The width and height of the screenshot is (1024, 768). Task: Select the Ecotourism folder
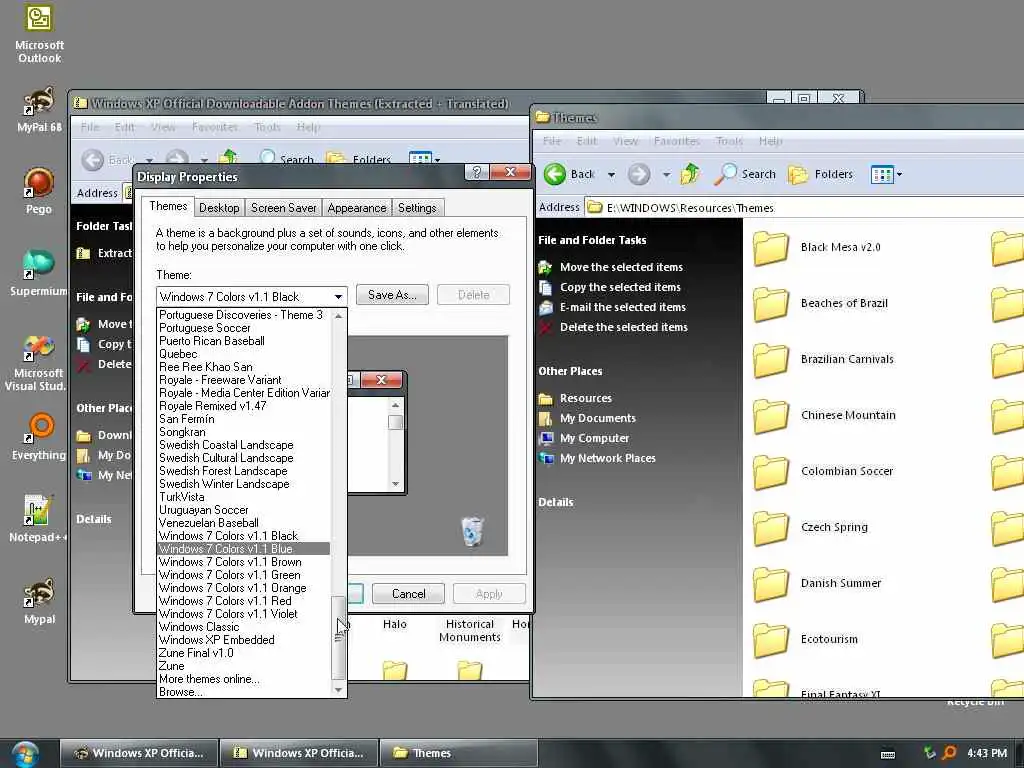click(806, 640)
